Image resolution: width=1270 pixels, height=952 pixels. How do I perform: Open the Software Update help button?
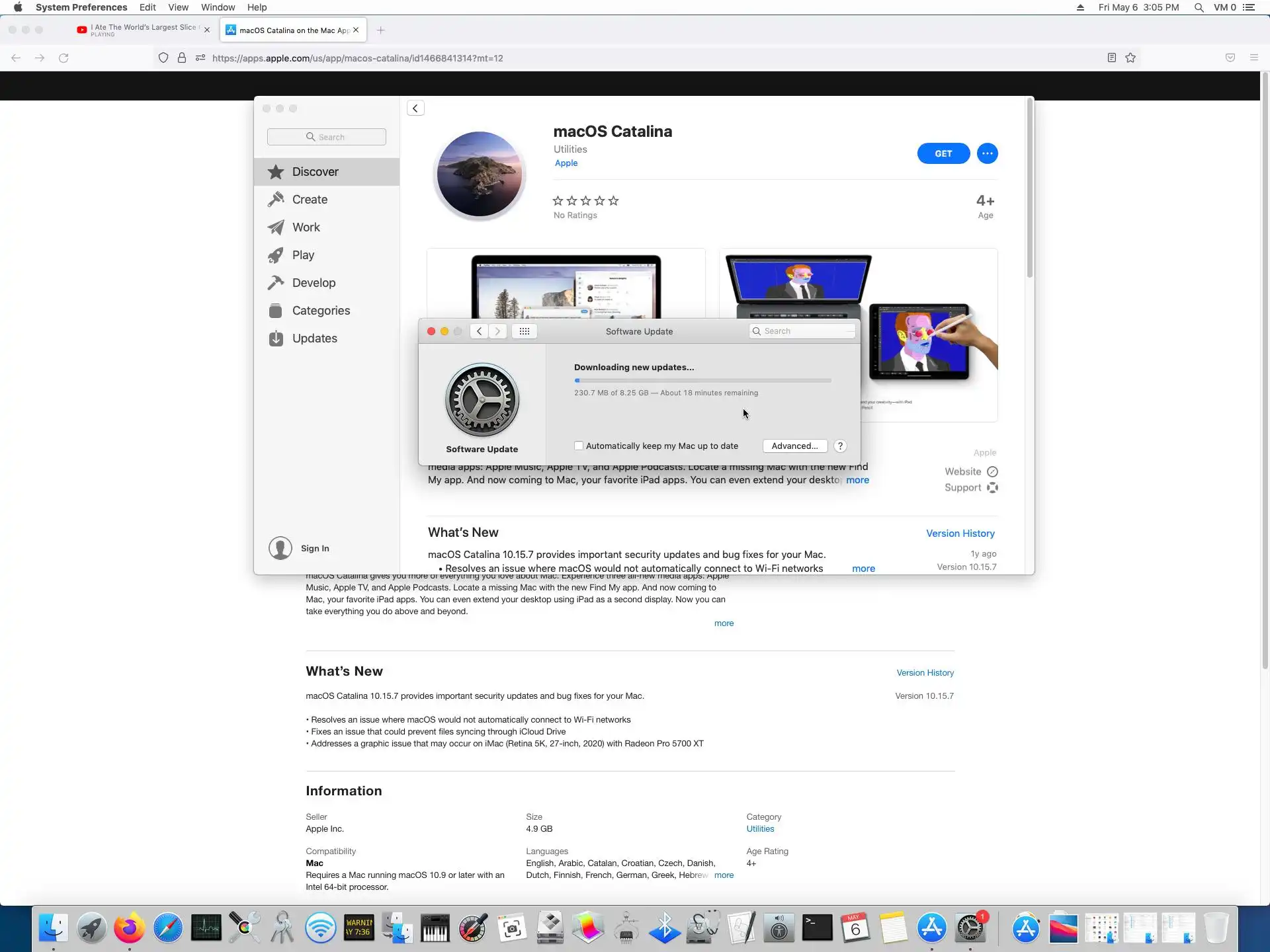tap(840, 446)
